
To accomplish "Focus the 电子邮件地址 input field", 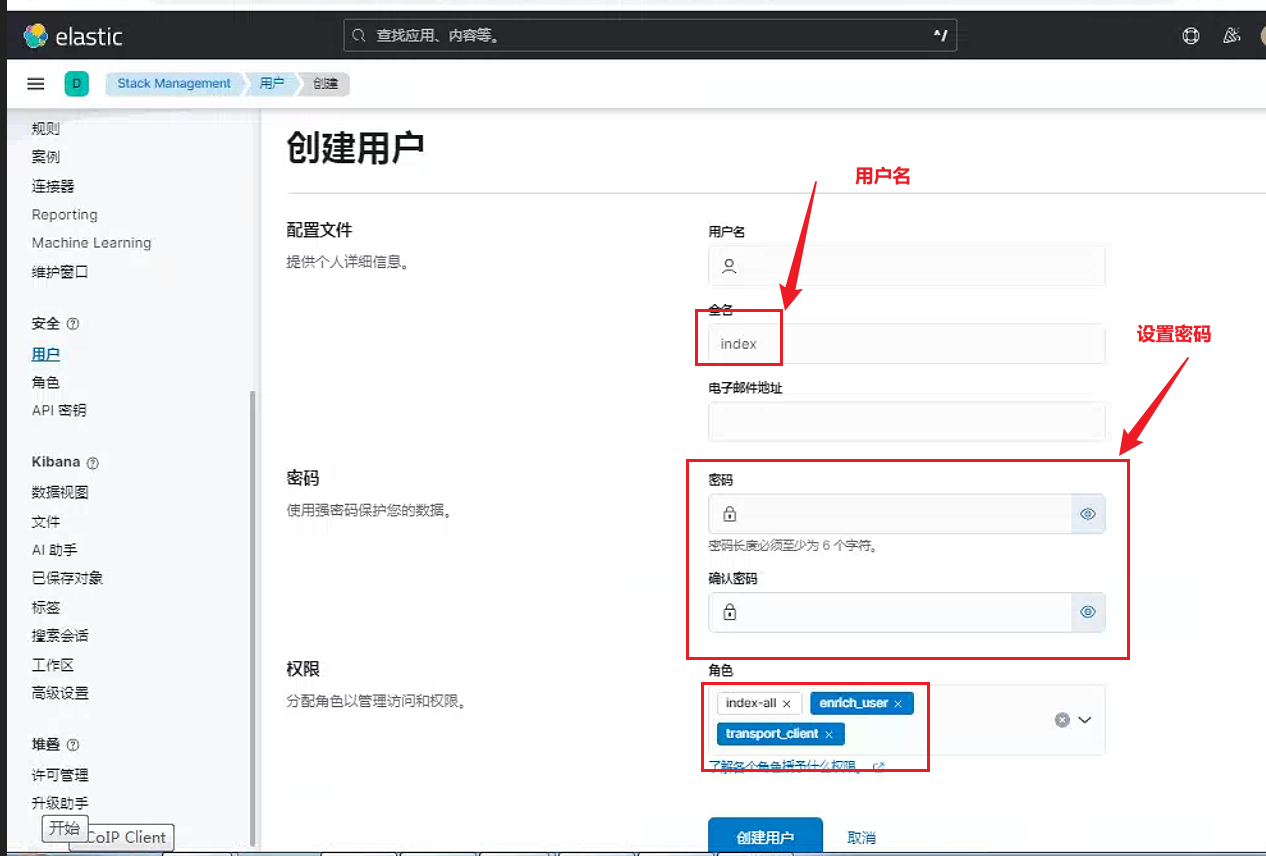I will [907, 422].
